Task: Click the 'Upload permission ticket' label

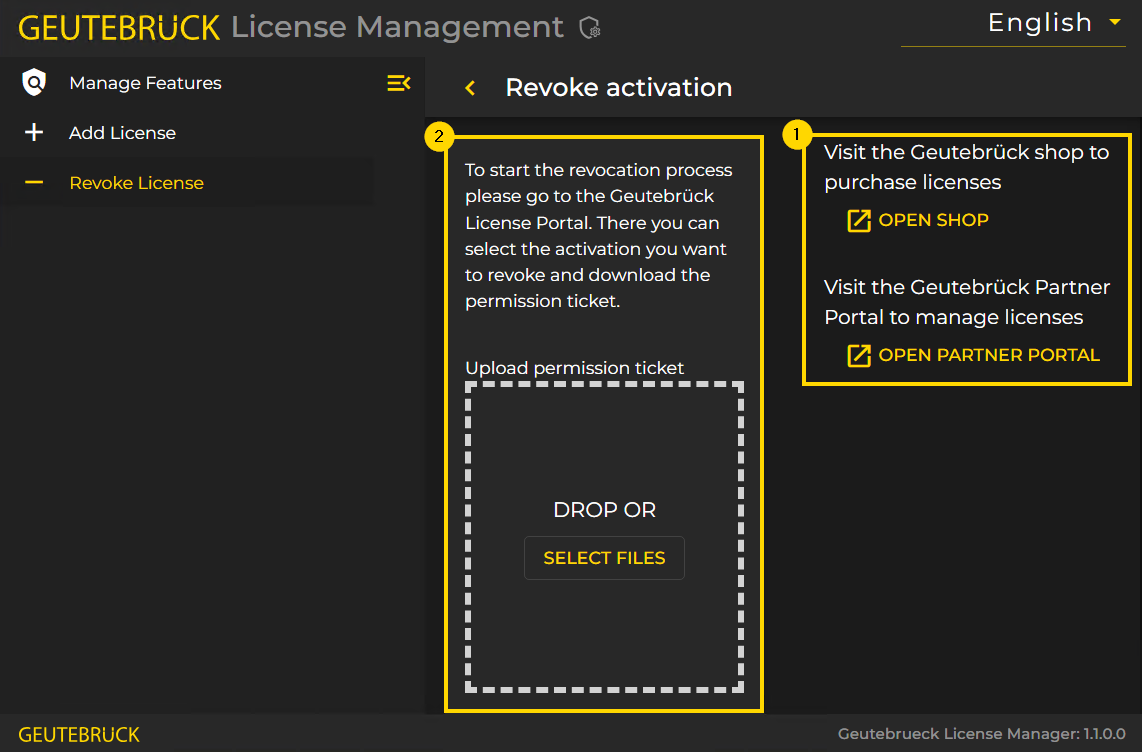Action: tap(574, 368)
